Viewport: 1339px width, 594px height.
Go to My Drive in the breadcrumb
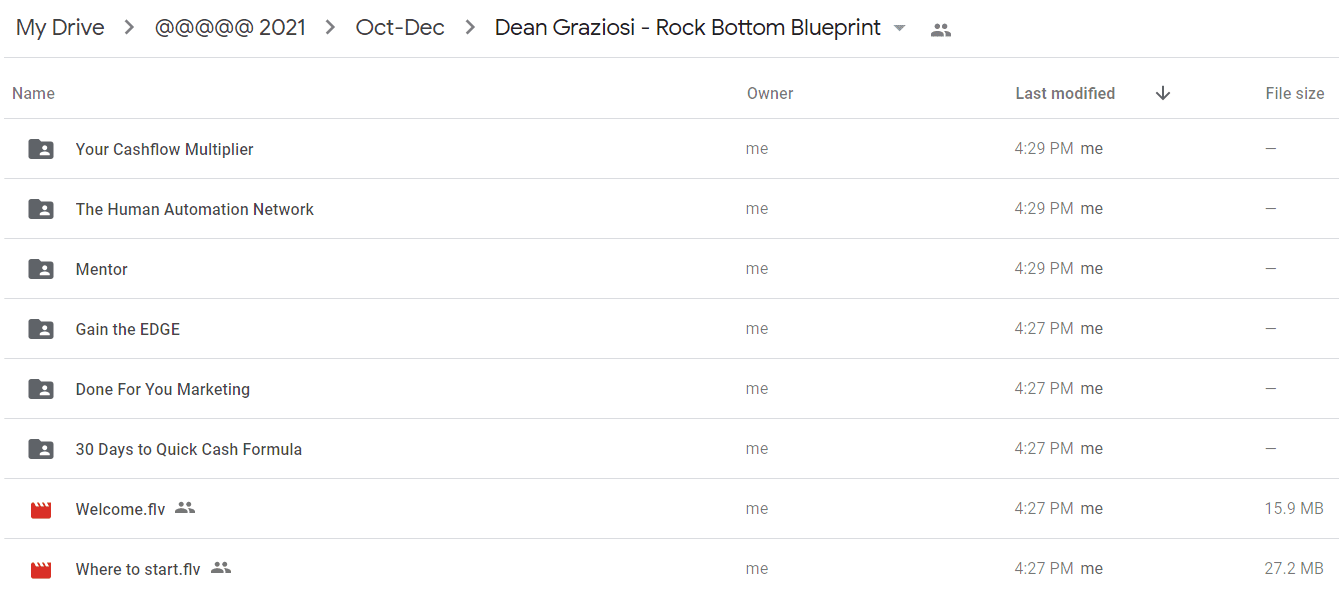tap(60, 28)
